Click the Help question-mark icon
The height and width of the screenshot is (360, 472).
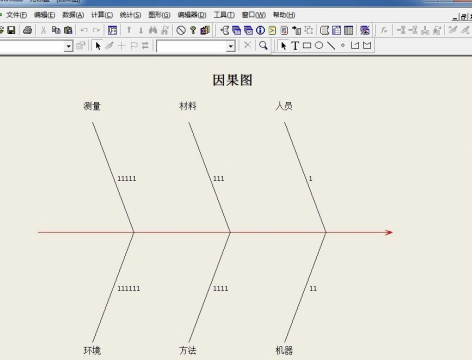[x=193, y=30]
